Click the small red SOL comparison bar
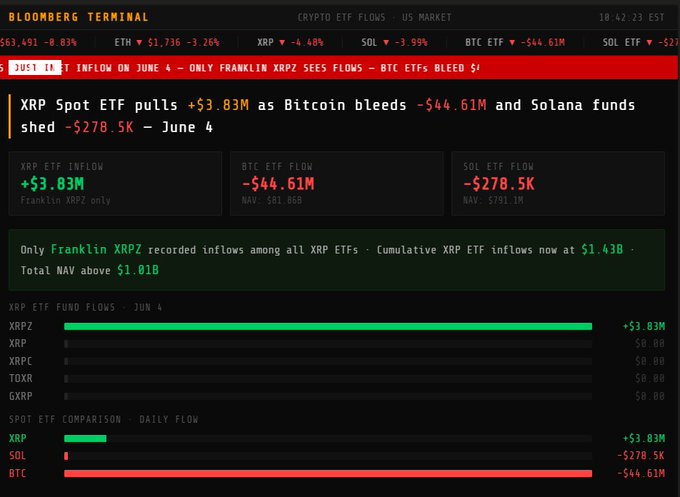Viewport: 680px width, 497px height. (66, 456)
